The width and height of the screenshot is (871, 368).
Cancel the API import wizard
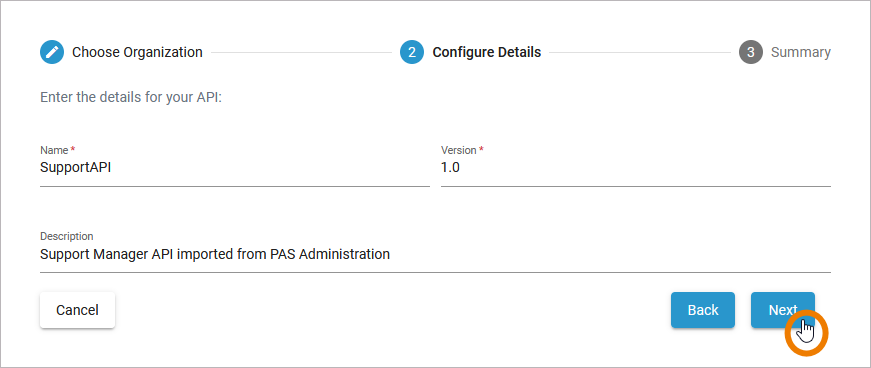77,310
